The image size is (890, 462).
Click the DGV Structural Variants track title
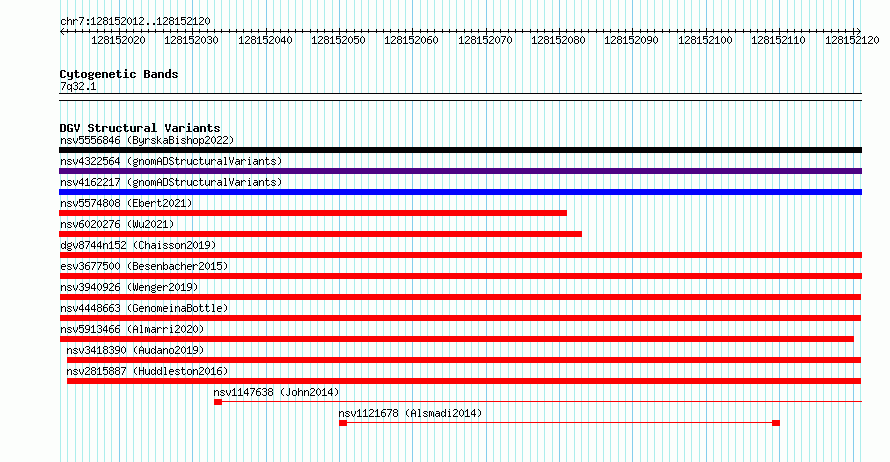pos(140,128)
